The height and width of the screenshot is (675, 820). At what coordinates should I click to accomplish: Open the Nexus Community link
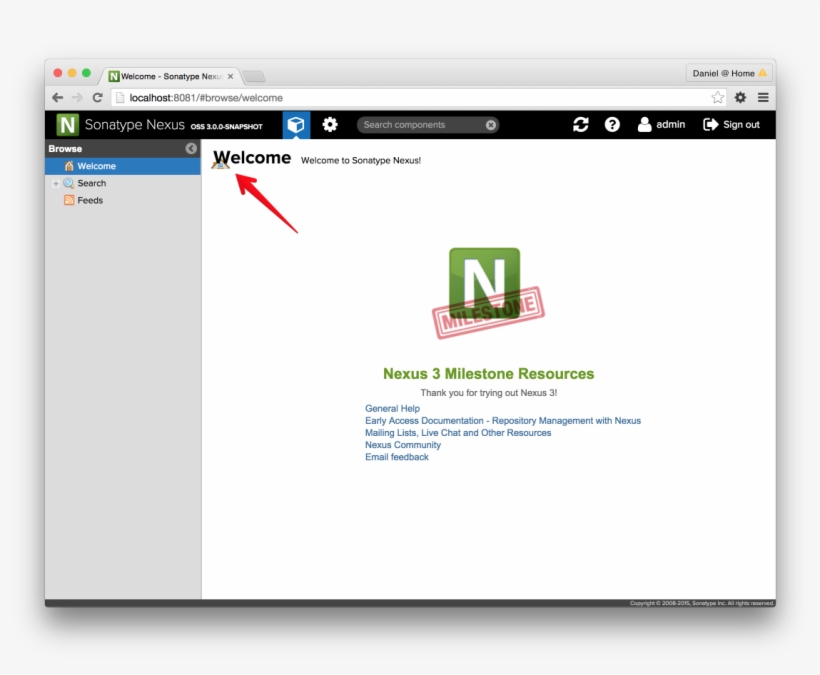[x=403, y=445]
